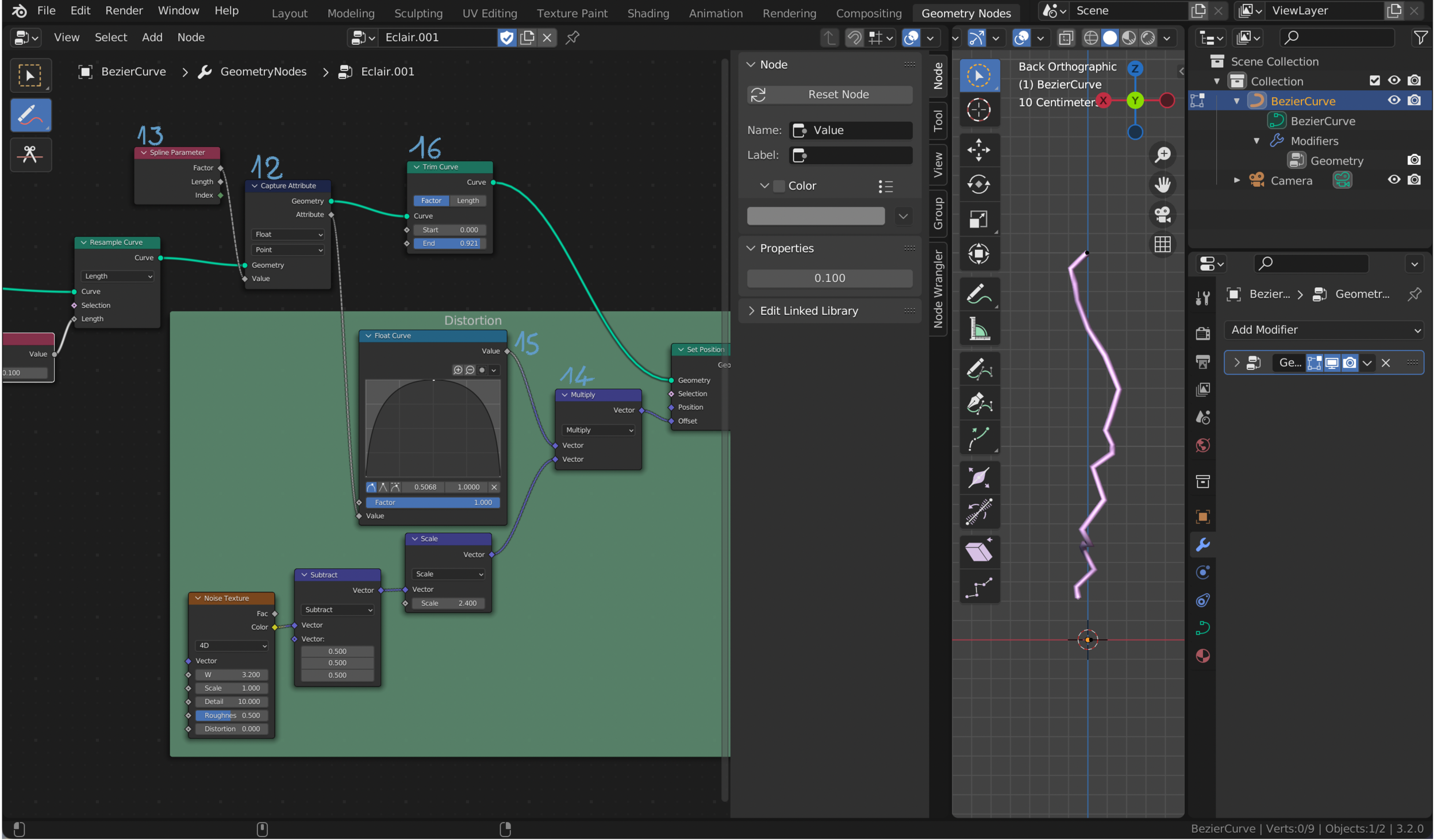Toggle camera view icon in viewport
Image resolution: width=1437 pixels, height=840 pixels.
click(1163, 215)
